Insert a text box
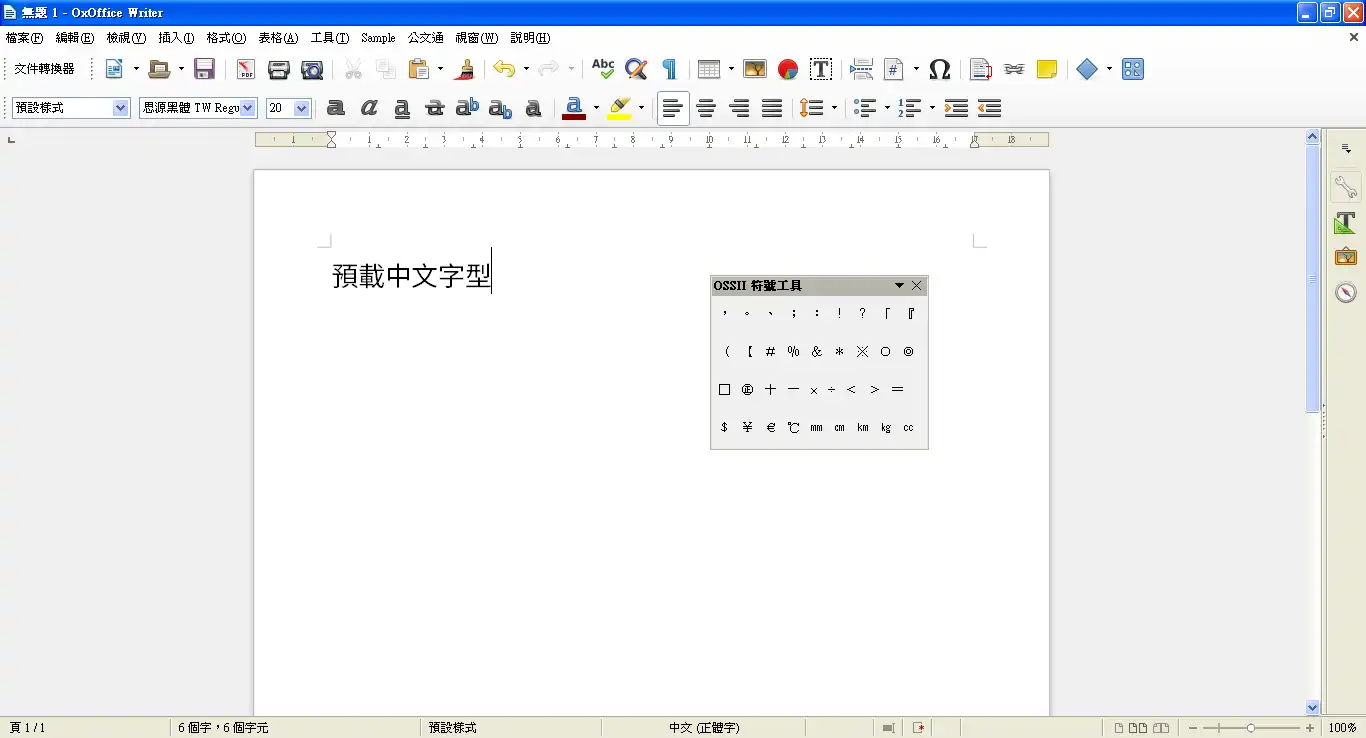The width and height of the screenshot is (1366, 738). click(821, 69)
